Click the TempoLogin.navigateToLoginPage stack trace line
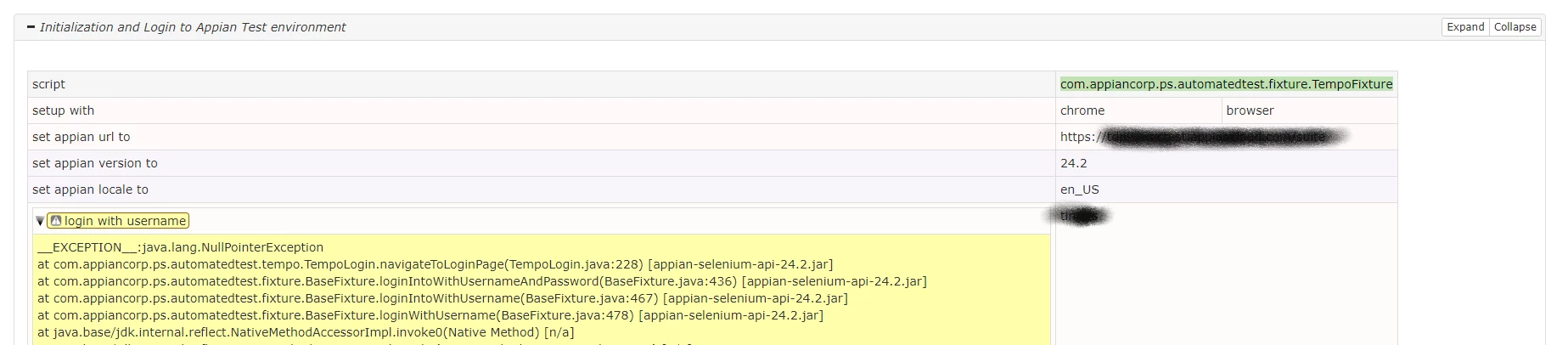The height and width of the screenshot is (345, 1568). [435, 264]
